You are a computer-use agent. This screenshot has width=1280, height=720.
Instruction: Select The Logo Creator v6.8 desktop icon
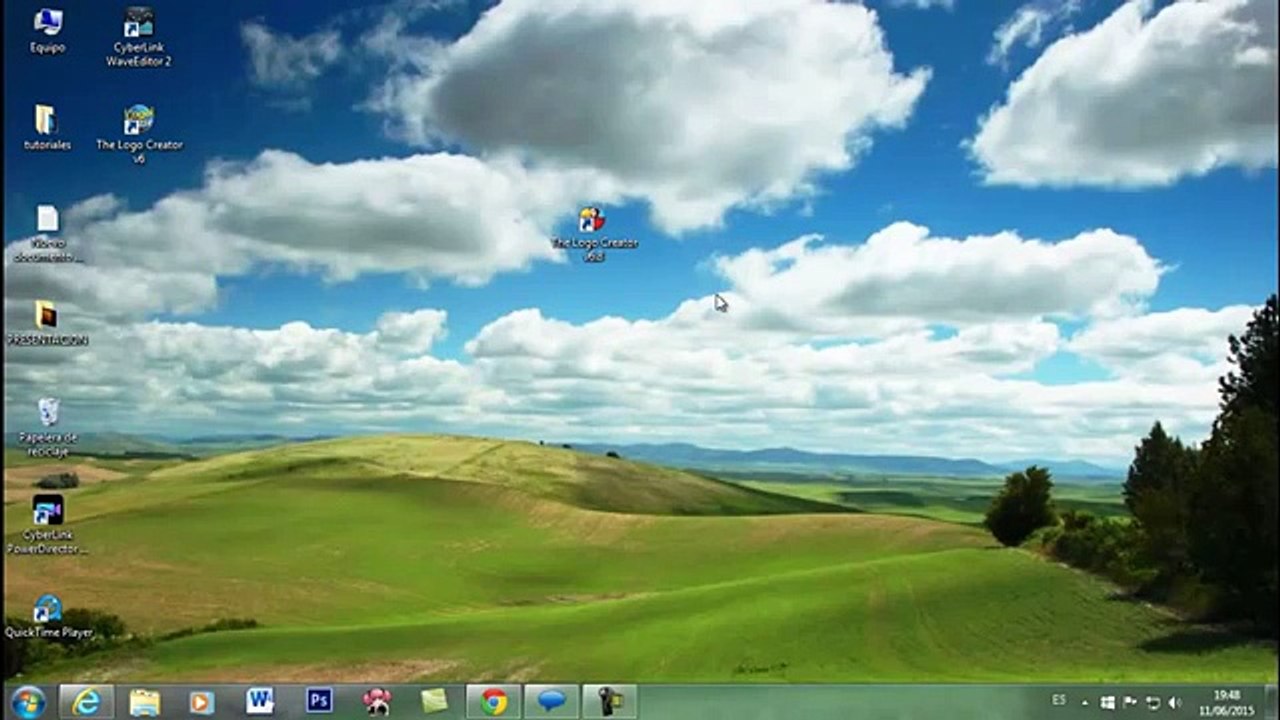(x=594, y=234)
